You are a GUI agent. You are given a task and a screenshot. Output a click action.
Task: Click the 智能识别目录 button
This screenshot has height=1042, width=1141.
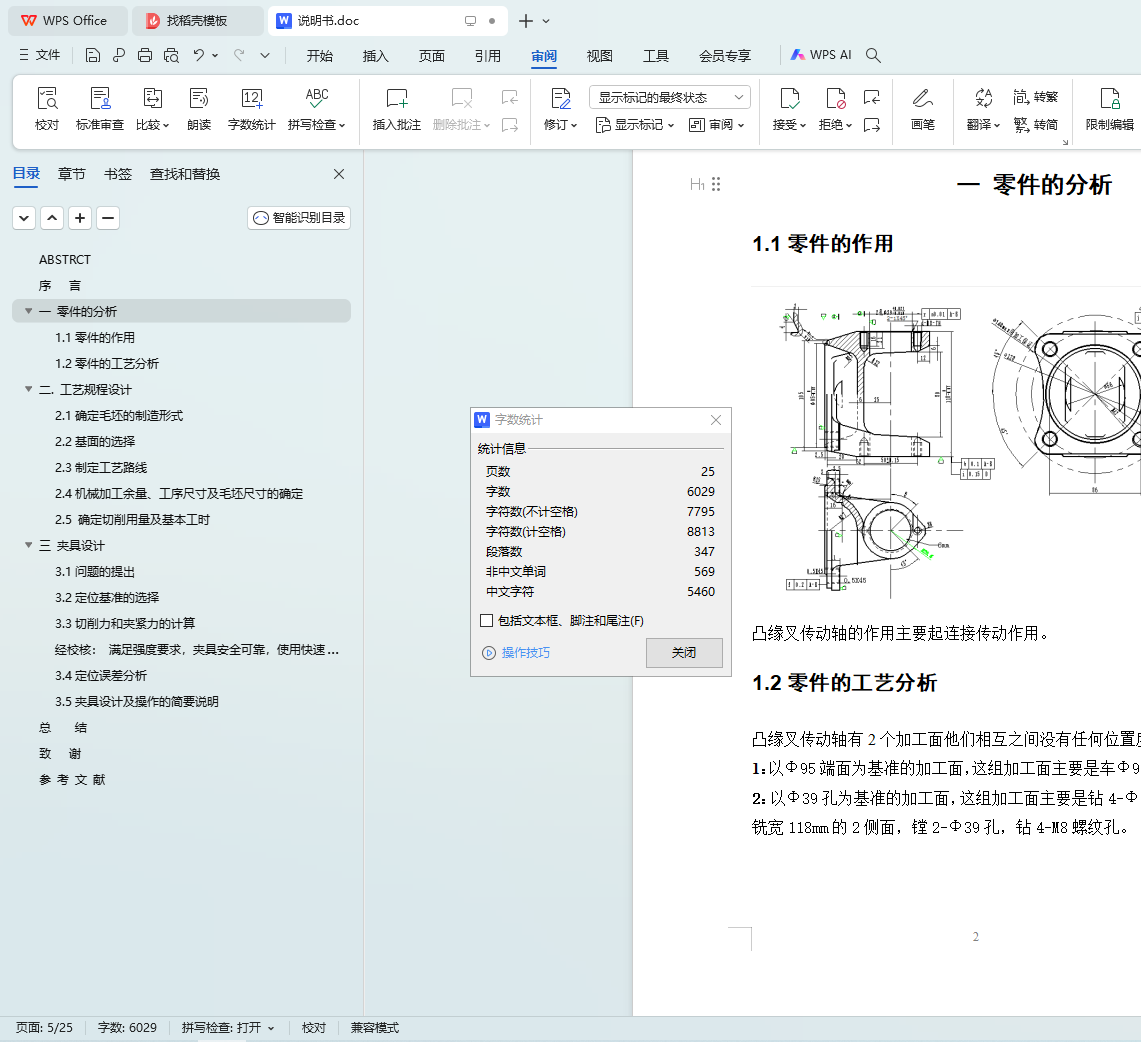point(299,217)
